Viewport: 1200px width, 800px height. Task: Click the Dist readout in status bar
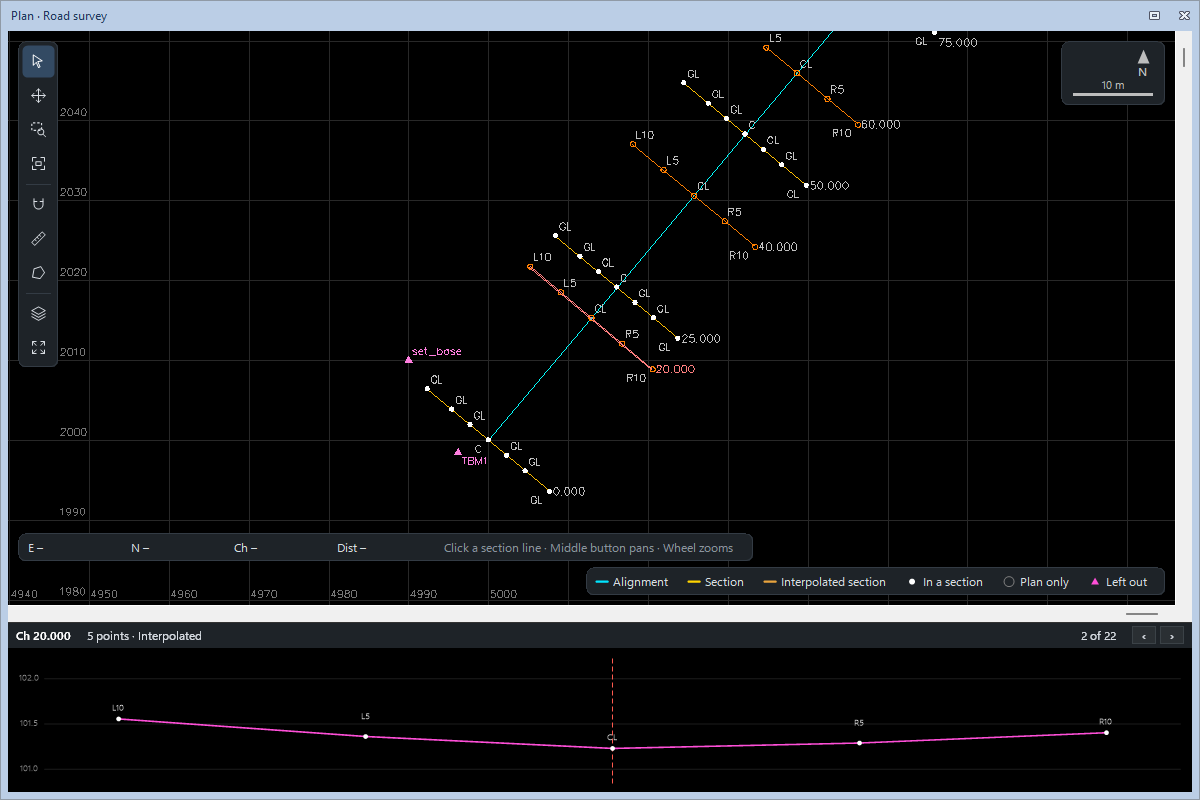[x=352, y=548]
